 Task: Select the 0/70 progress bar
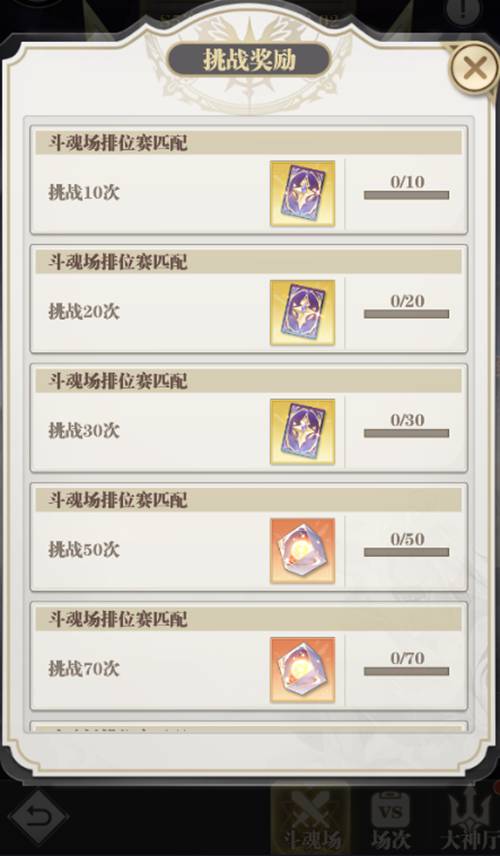pyautogui.click(x=407, y=671)
